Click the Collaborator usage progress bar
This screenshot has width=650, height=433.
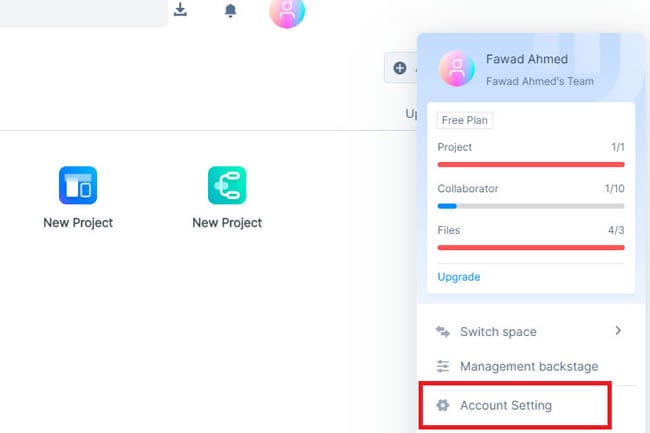531,205
